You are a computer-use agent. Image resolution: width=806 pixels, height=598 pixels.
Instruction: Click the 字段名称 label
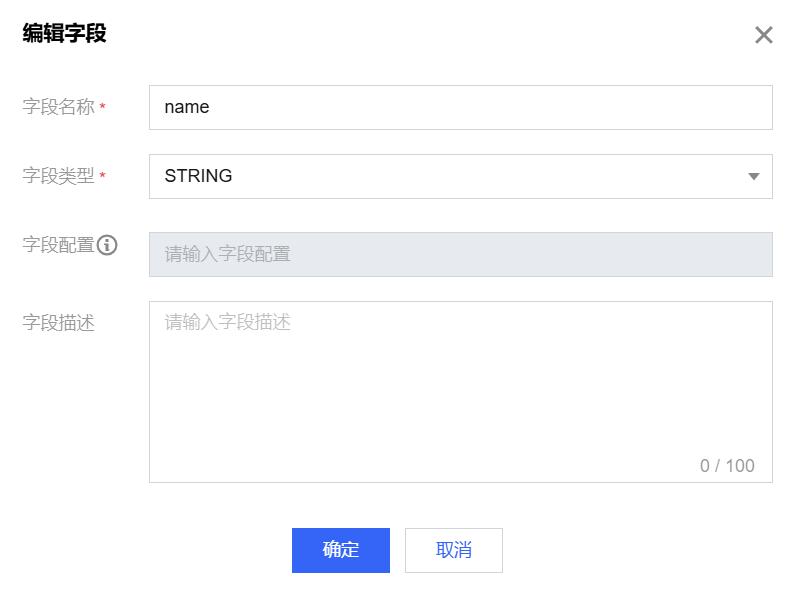point(58,107)
